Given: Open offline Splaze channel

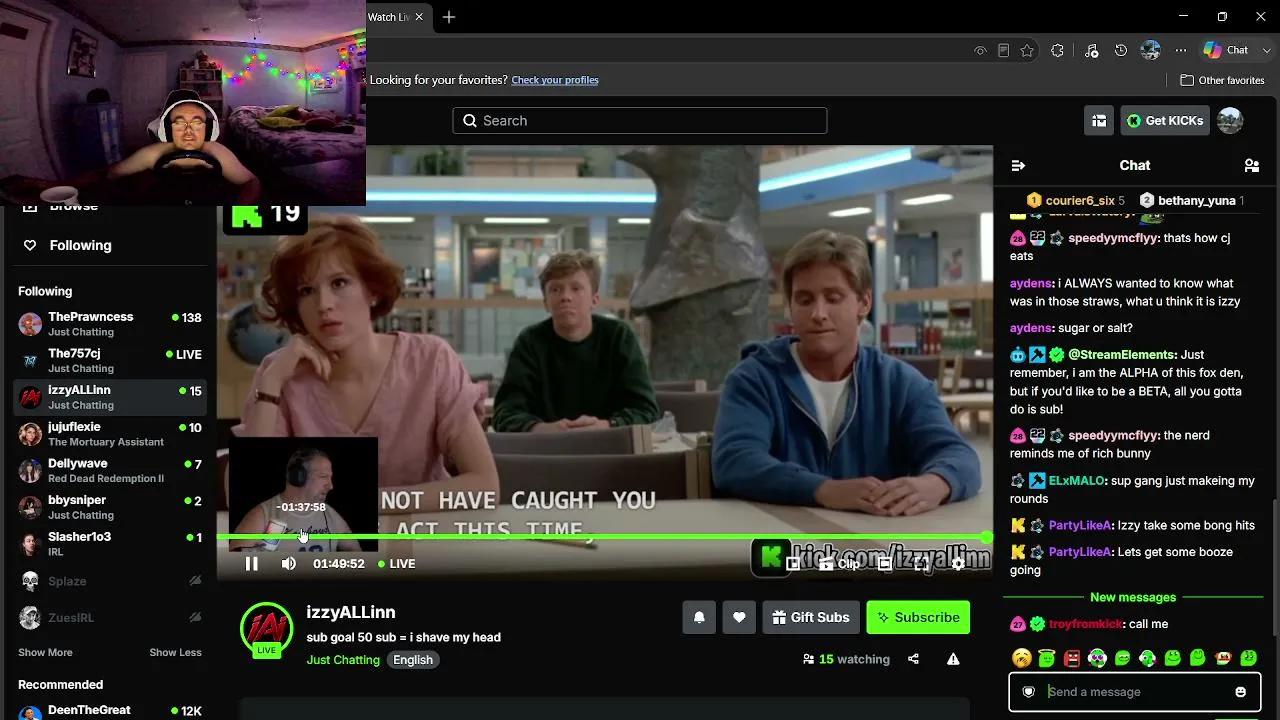Looking at the screenshot, I should pos(111,581).
